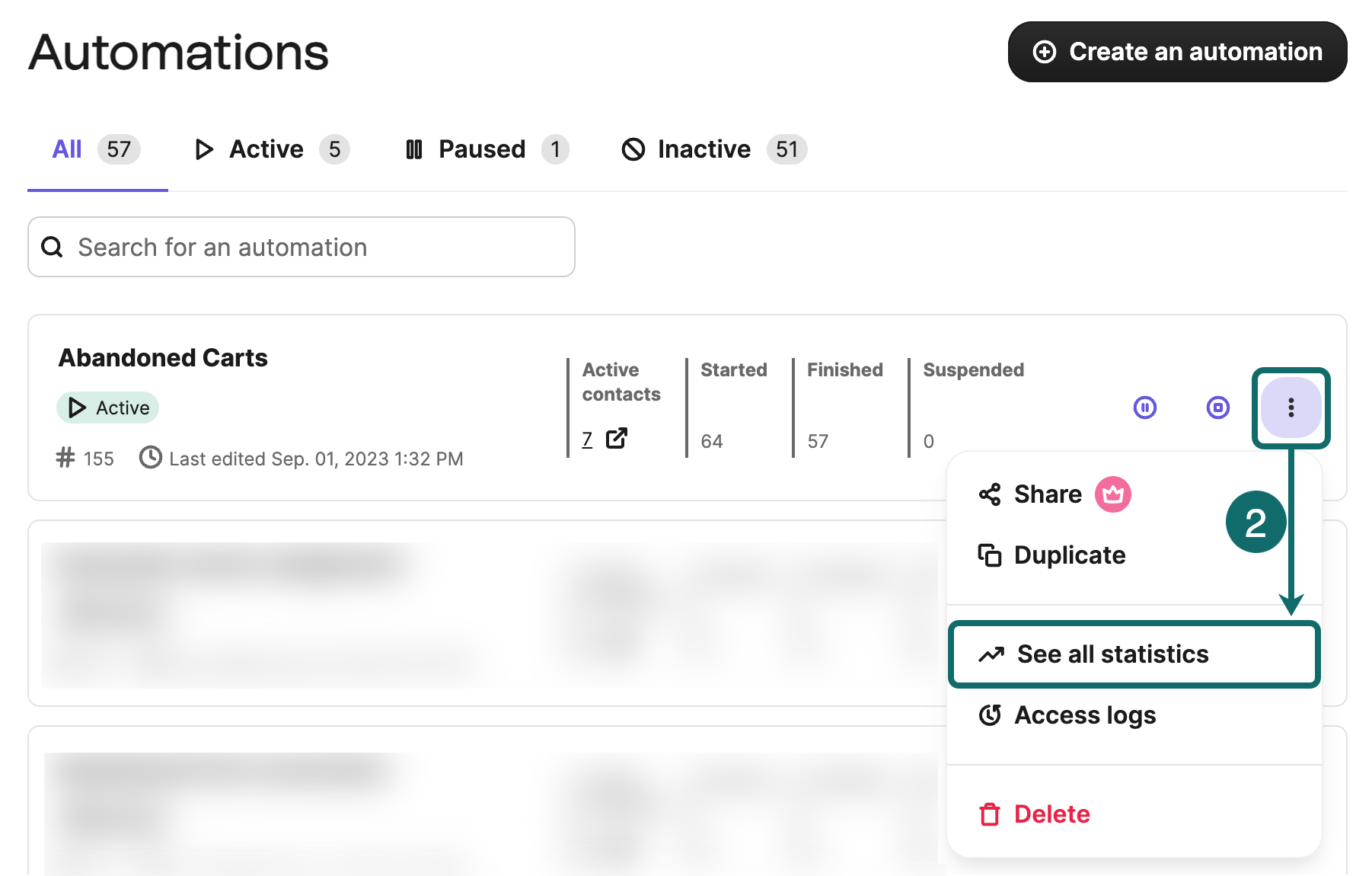
Task: Open the three-dot options menu
Action: pyautogui.click(x=1291, y=408)
